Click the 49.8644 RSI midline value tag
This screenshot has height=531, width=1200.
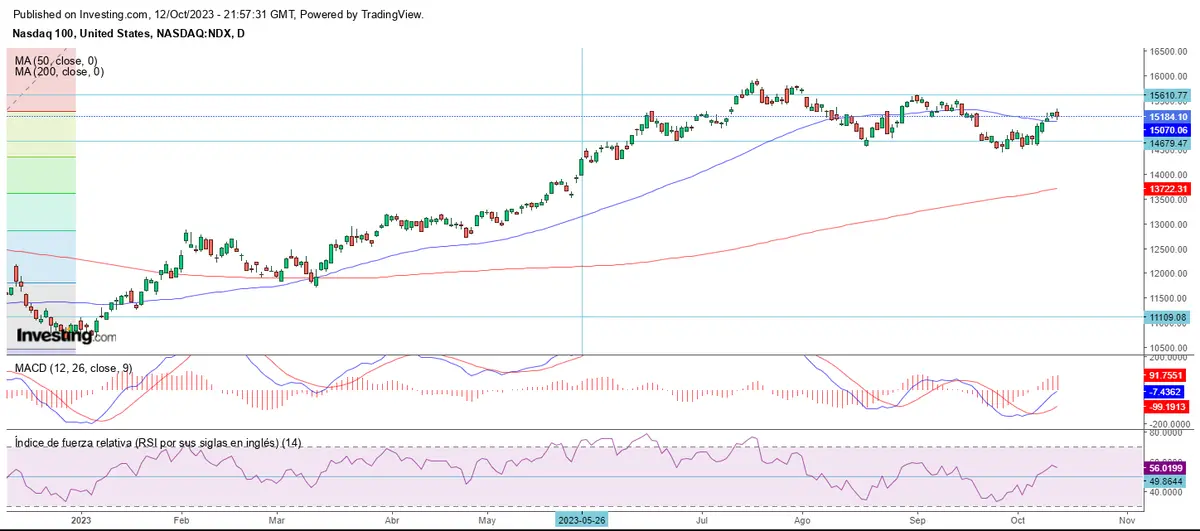[1167, 479]
